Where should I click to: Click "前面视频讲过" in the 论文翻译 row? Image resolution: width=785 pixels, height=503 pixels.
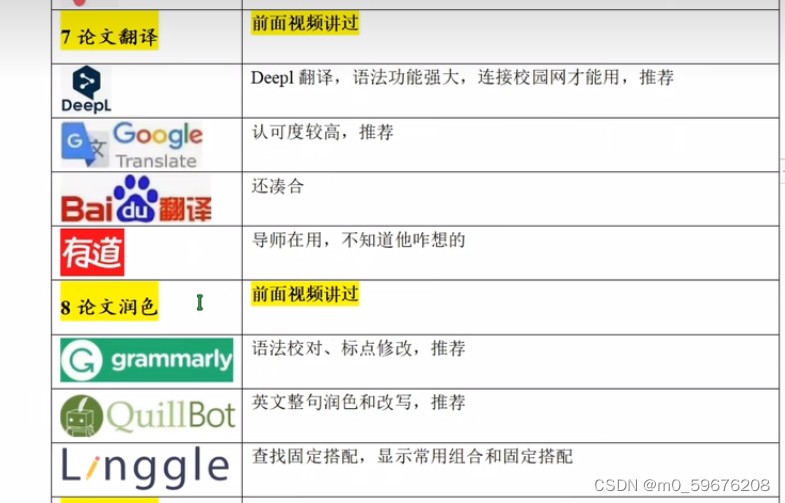coord(305,23)
